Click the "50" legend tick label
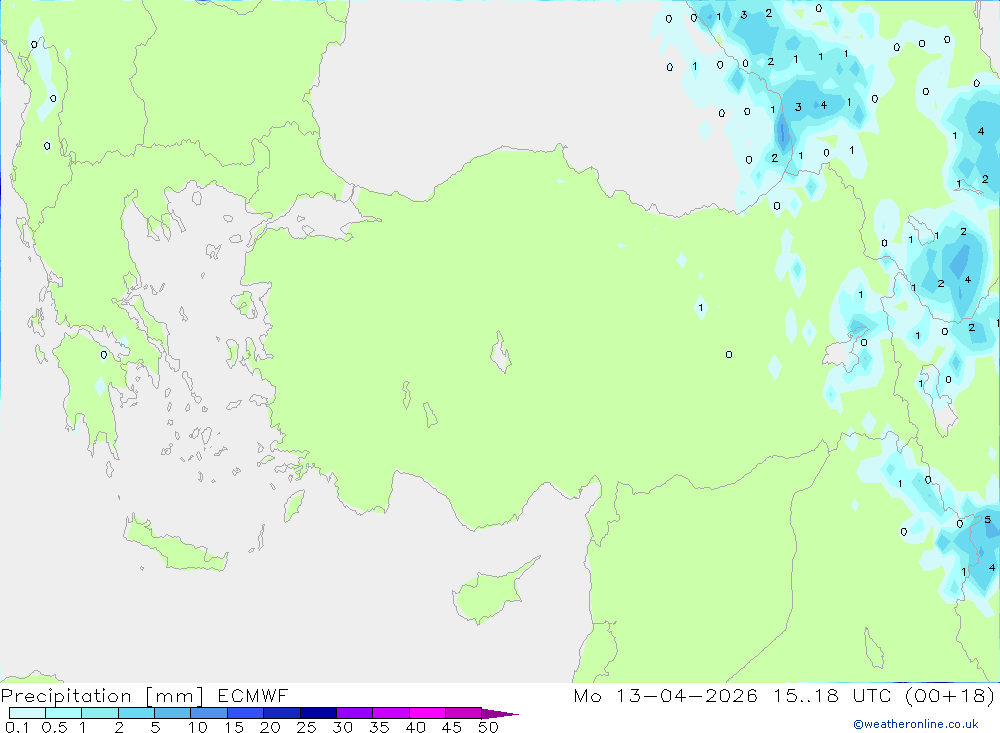This screenshot has width=1000, height=733. pyautogui.click(x=489, y=727)
